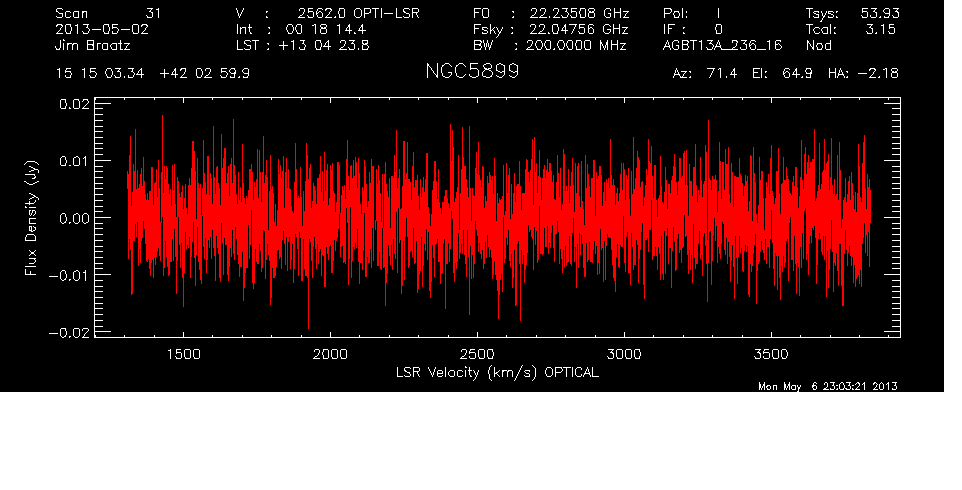Select sky frequency 22.04756 GHz
The height and width of the screenshot is (490, 962).
577,29
